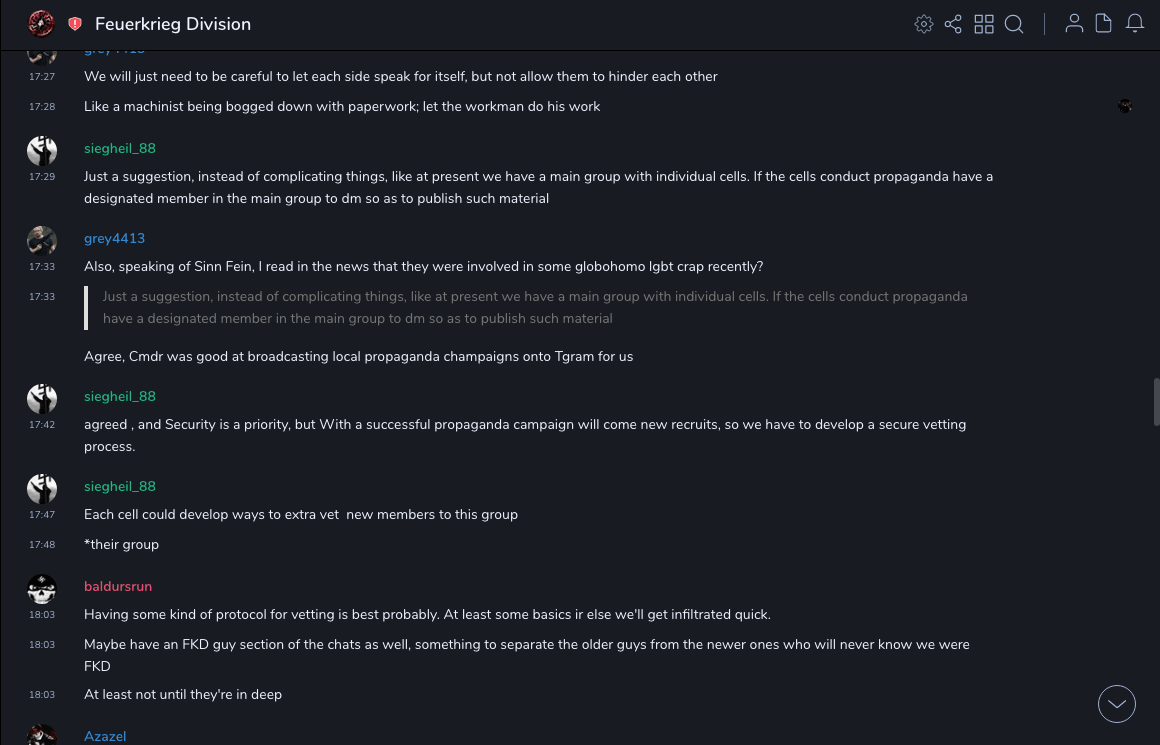Open channel settings with the gear icon
The width and height of the screenshot is (1160, 745).
point(924,24)
